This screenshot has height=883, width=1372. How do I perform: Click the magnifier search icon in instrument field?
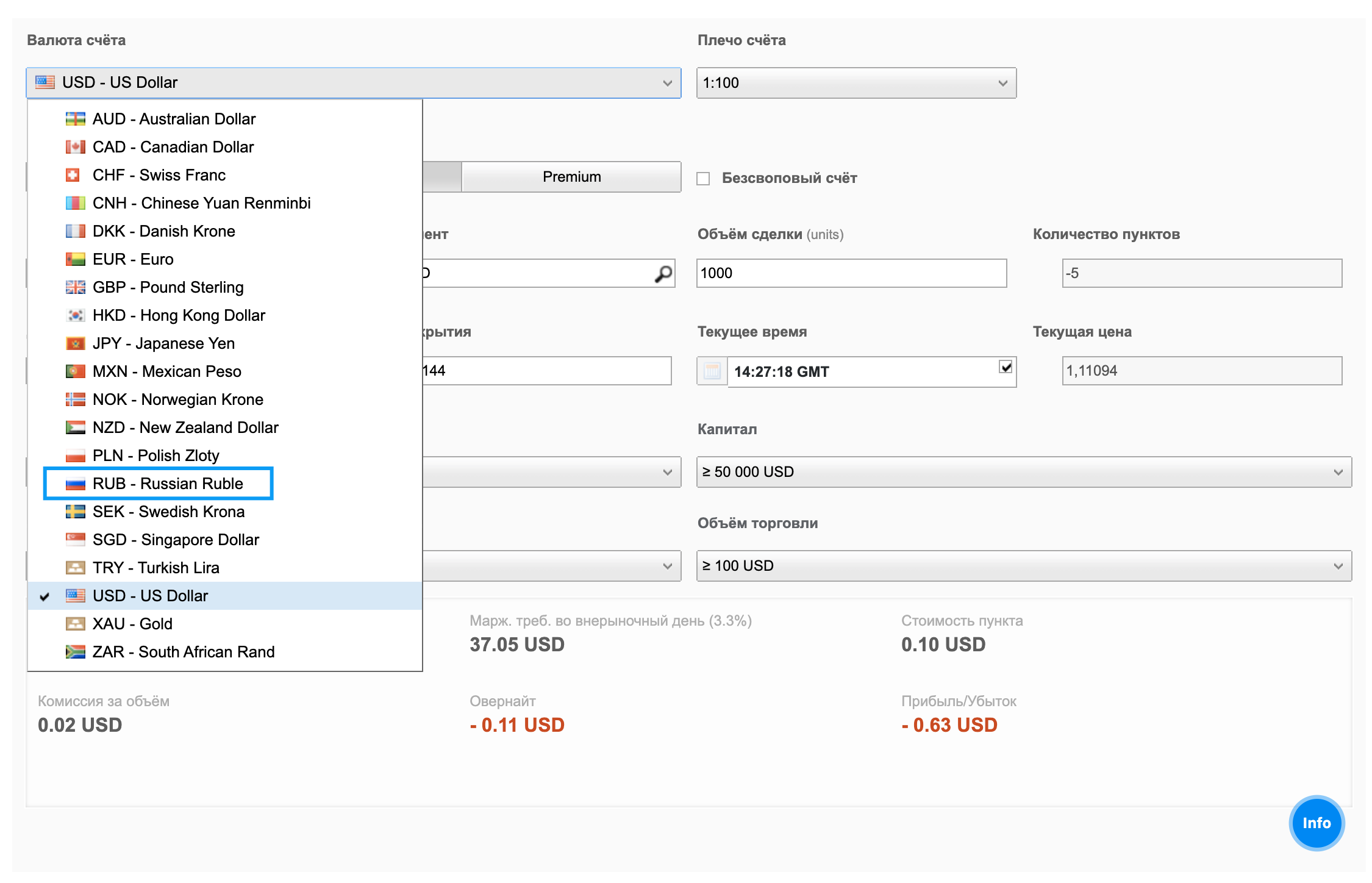pyautogui.click(x=663, y=274)
